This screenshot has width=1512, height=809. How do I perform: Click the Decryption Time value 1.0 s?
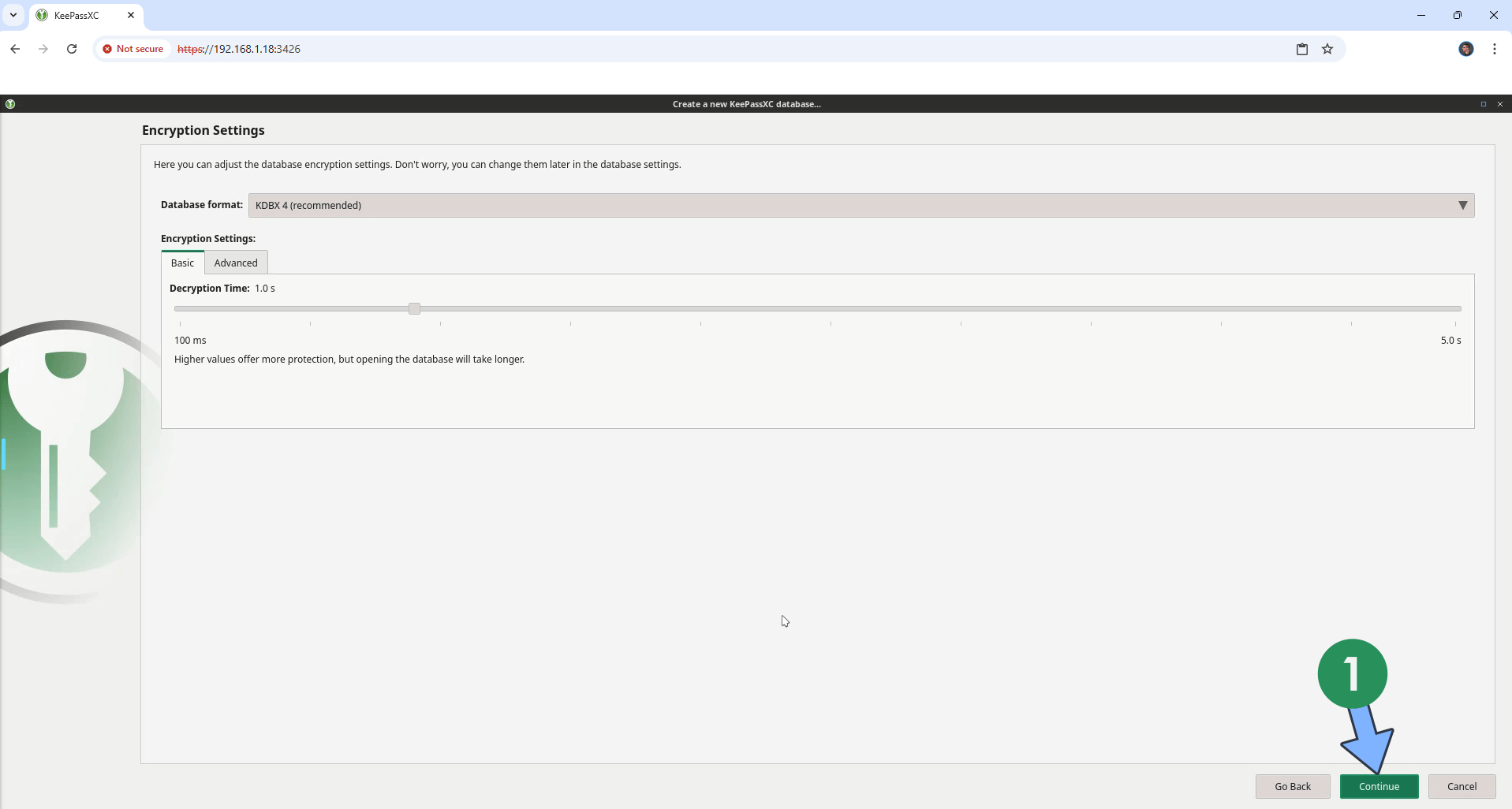265,289
